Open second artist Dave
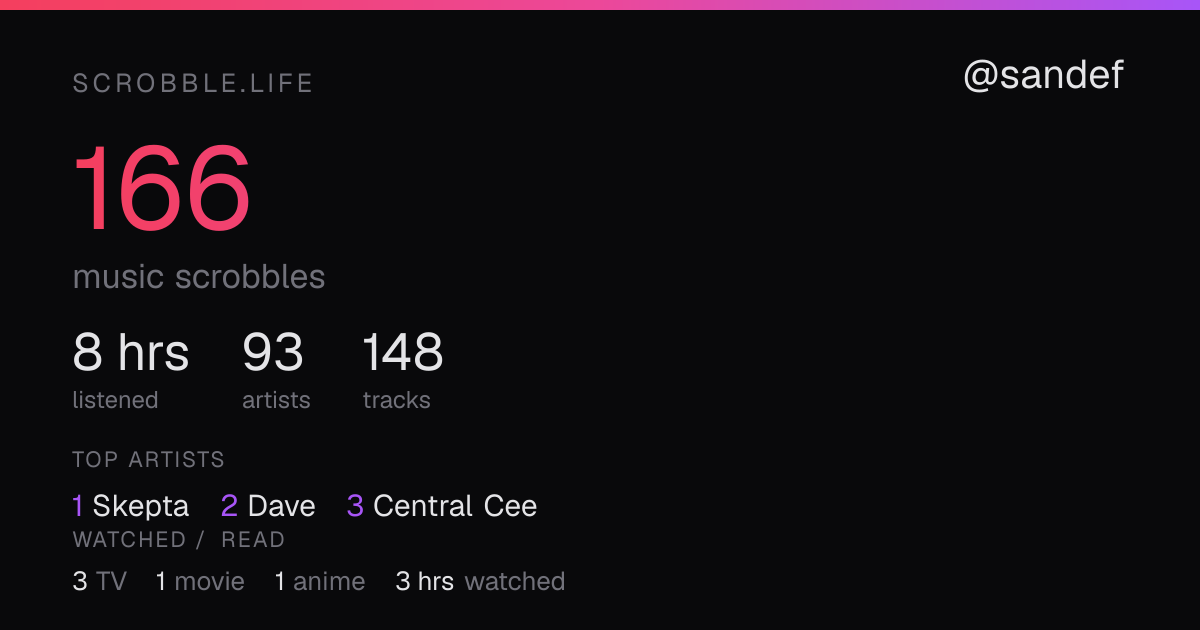This screenshot has height=630, width=1200. click(x=282, y=506)
